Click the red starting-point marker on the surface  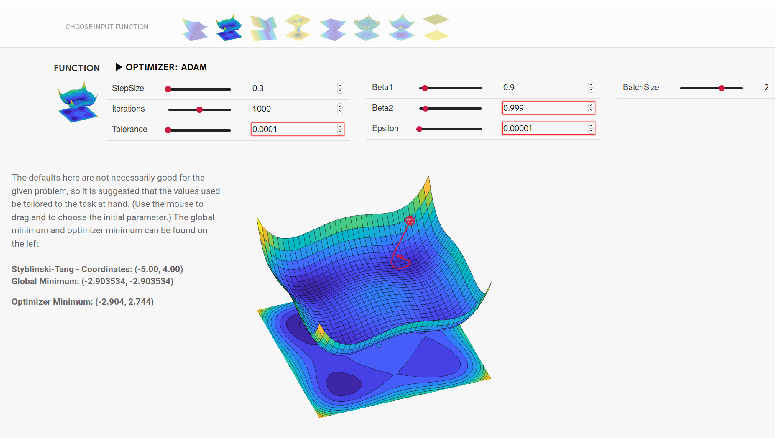tap(410, 220)
